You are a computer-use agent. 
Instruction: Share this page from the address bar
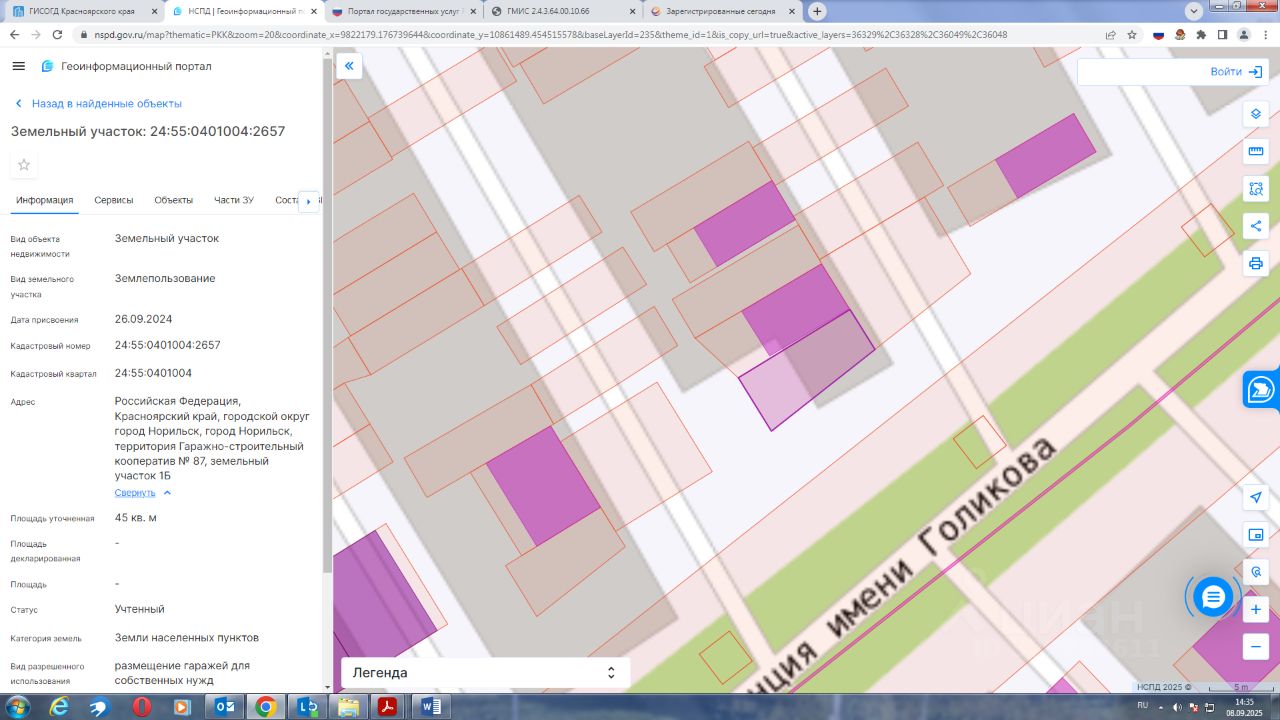1110,34
